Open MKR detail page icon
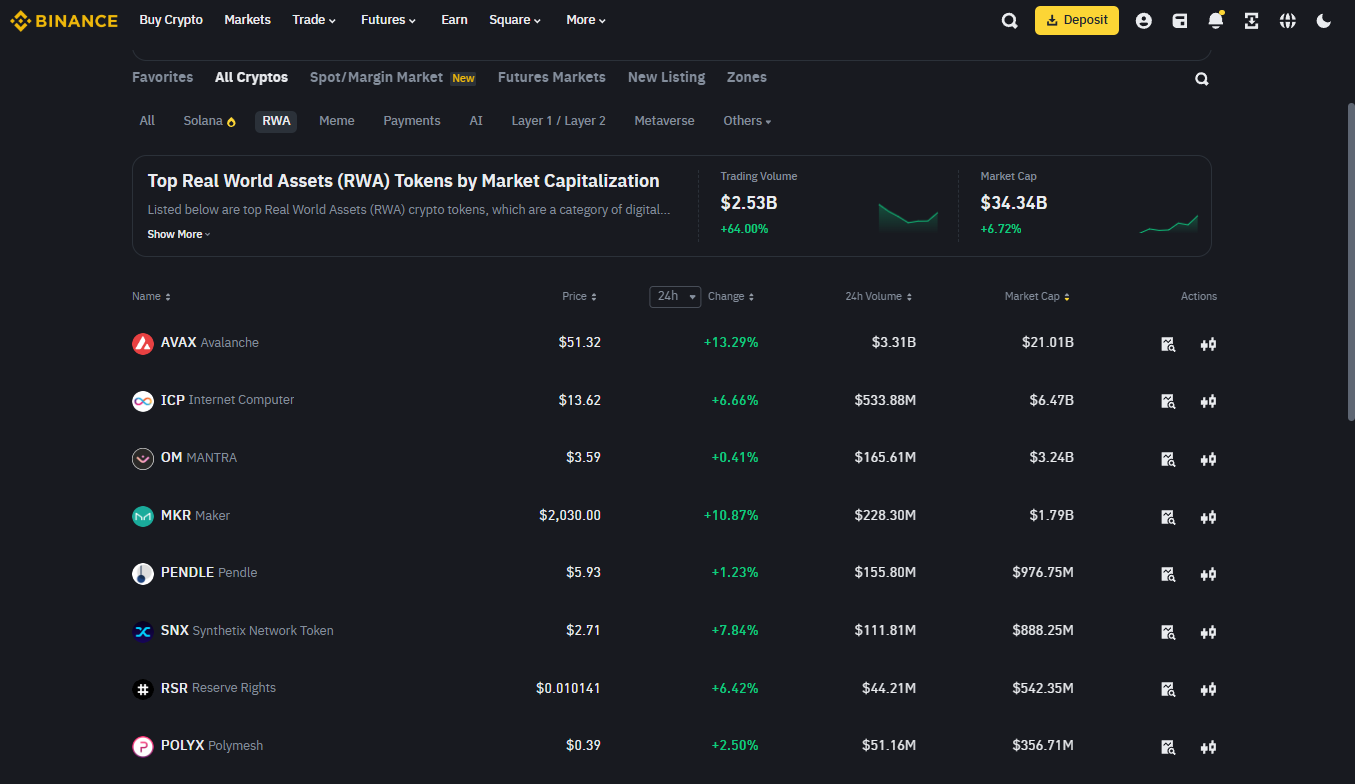Viewport: 1355px width, 784px height. pos(1168,517)
